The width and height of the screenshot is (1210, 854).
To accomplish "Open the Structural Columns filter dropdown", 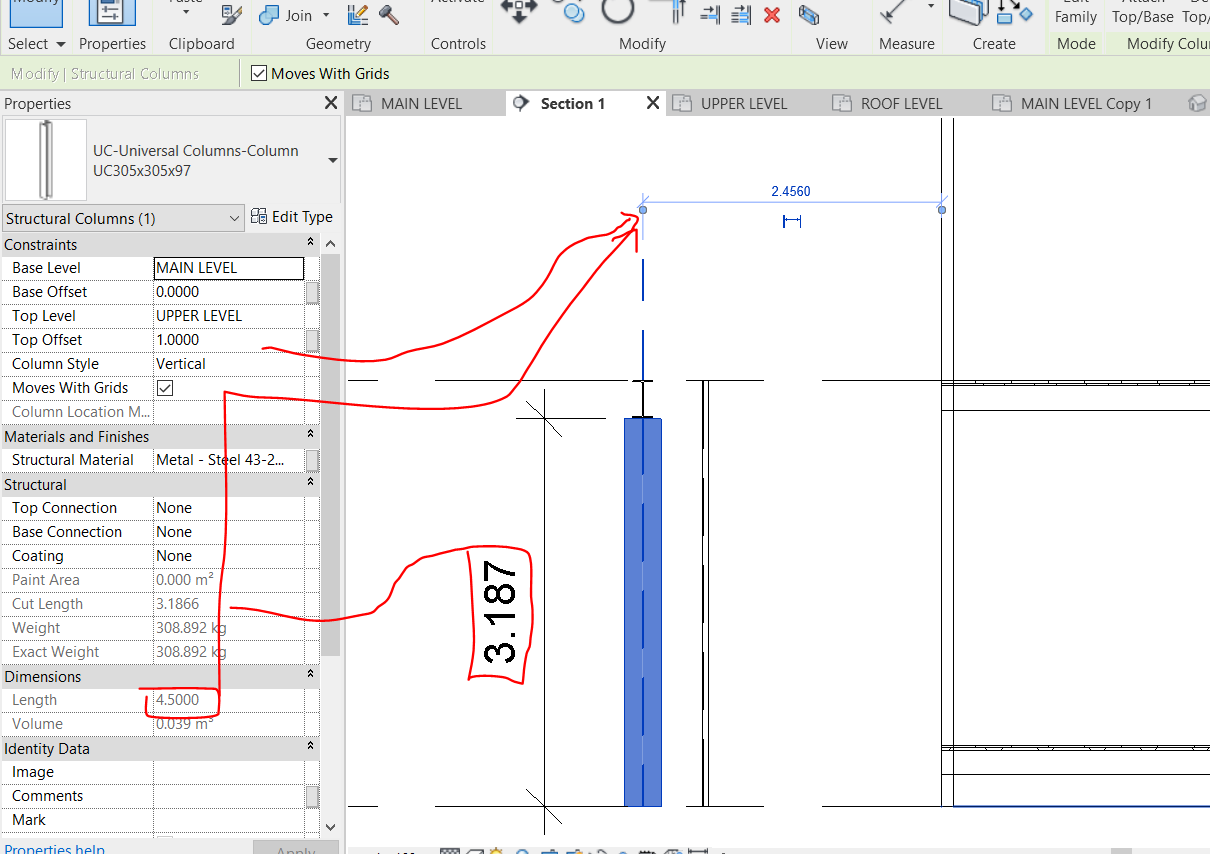I will tap(234, 218).
